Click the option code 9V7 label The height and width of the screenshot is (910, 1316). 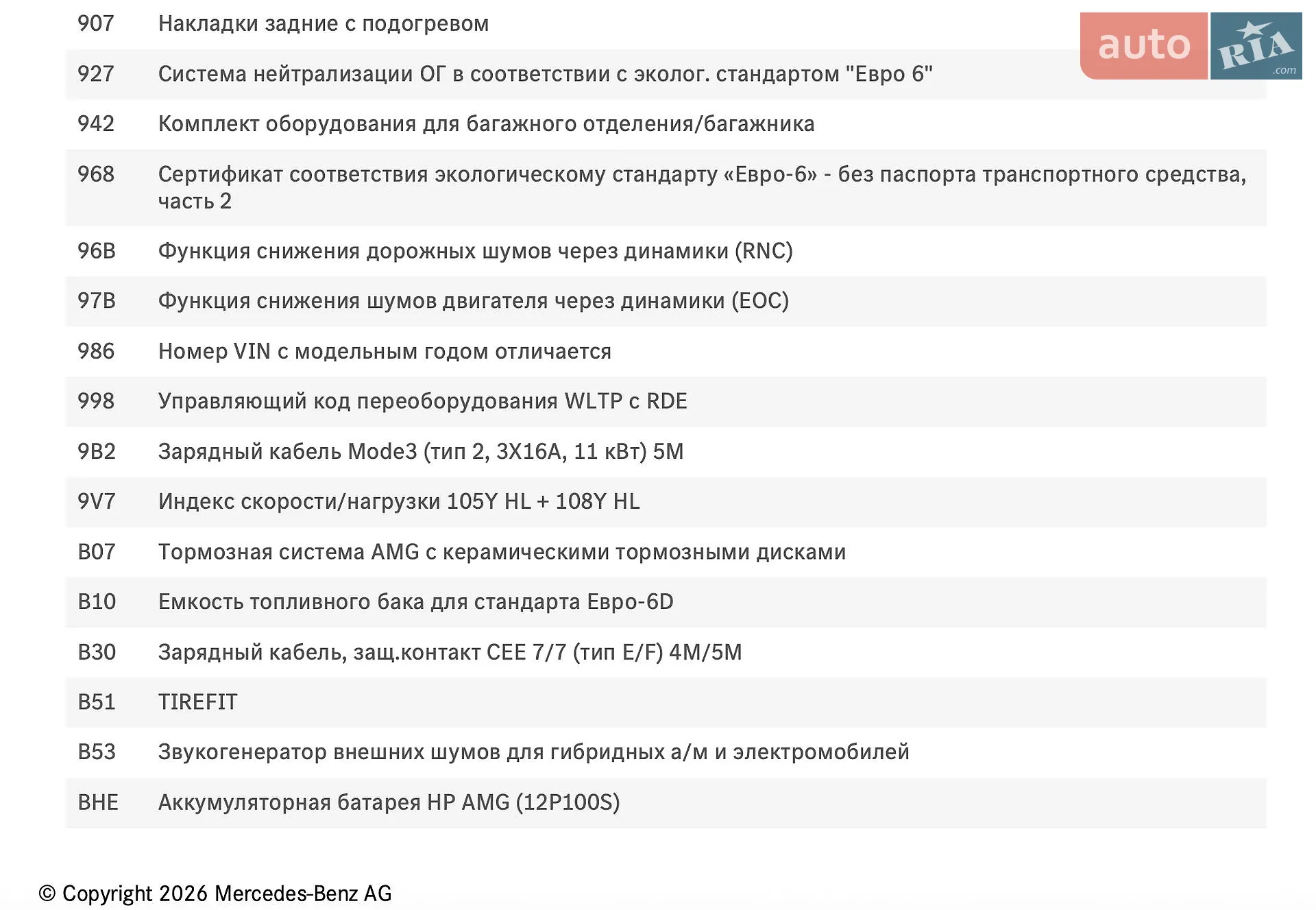tap(96, 501)
